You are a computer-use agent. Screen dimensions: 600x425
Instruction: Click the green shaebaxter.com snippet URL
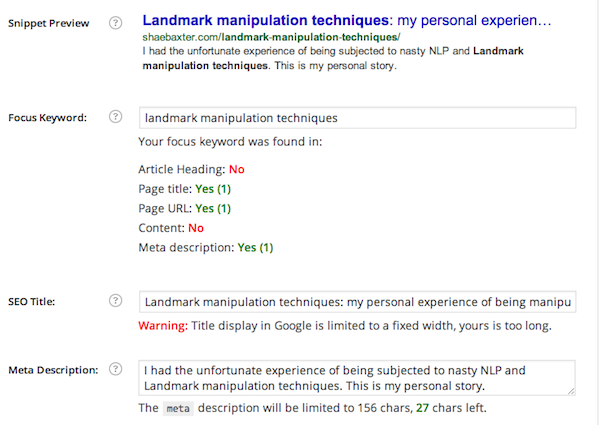270,37
